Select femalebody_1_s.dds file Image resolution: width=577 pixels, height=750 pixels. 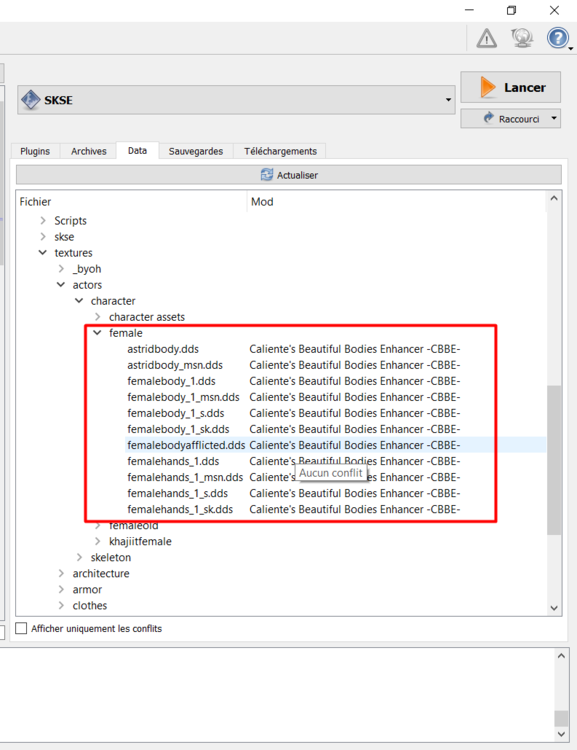pyautogui.click(x=176, y=413)
